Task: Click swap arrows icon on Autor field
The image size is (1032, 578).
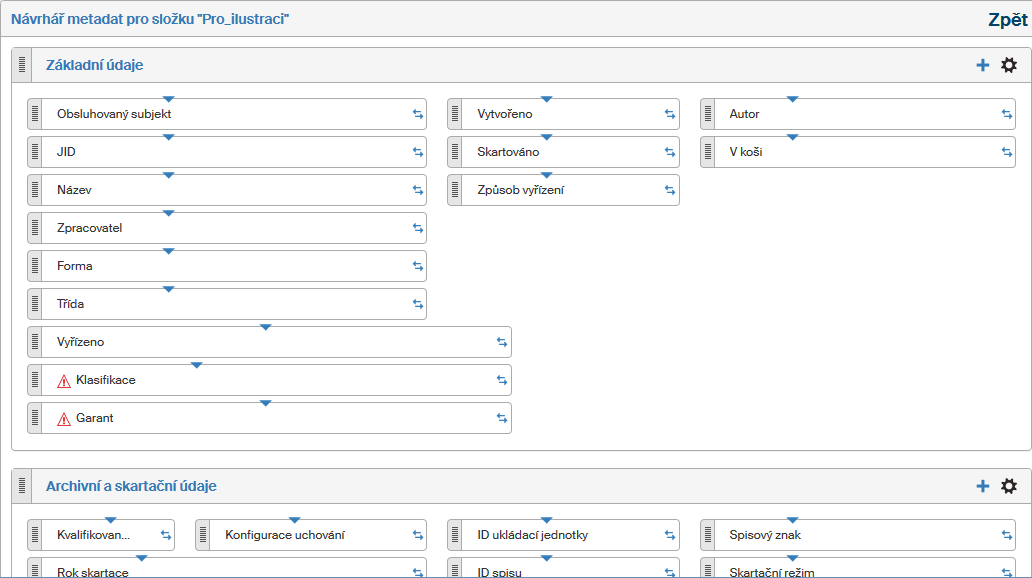Action: 1007,114
